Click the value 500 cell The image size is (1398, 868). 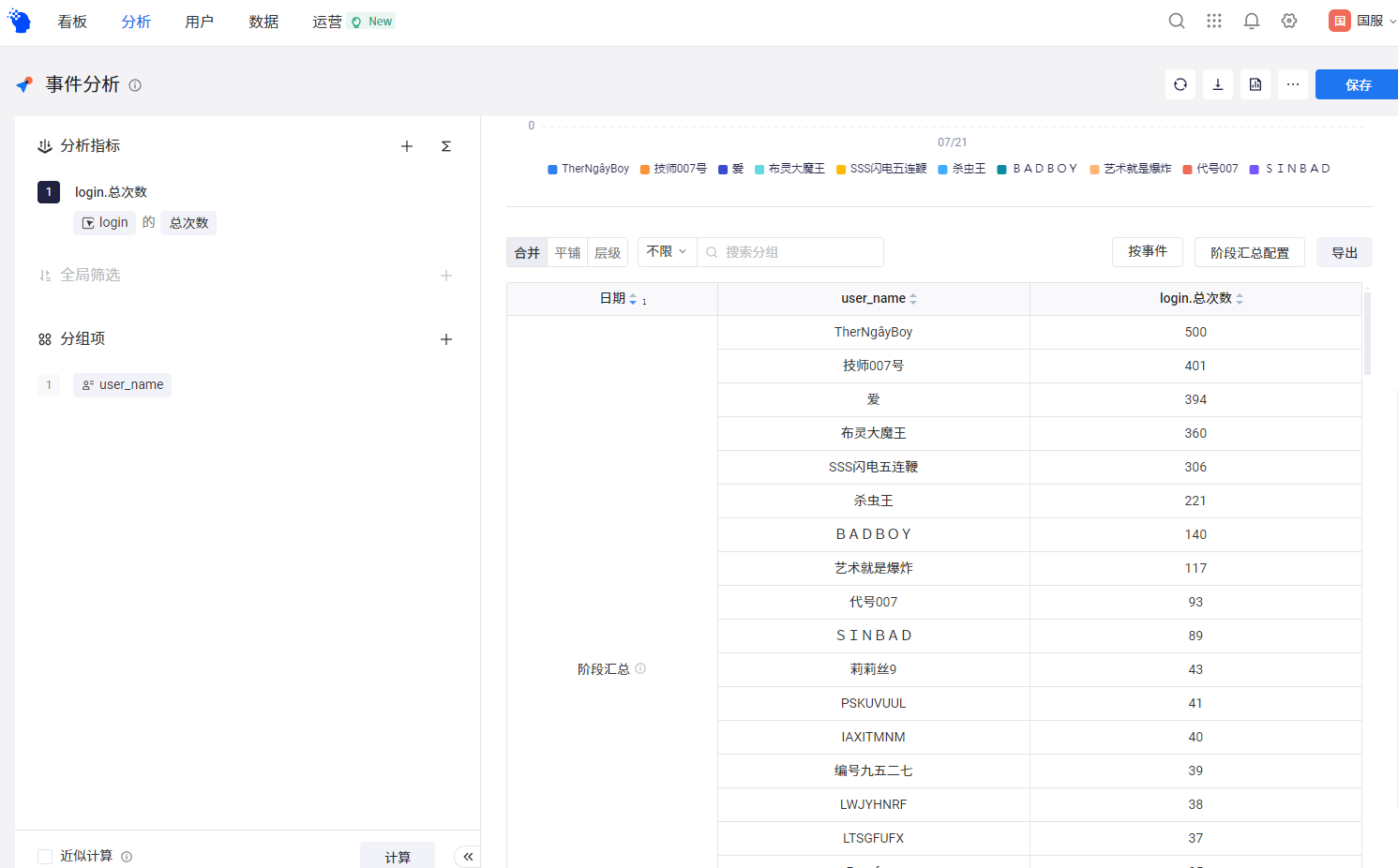pyautogui.click(x=1195, y=332)
